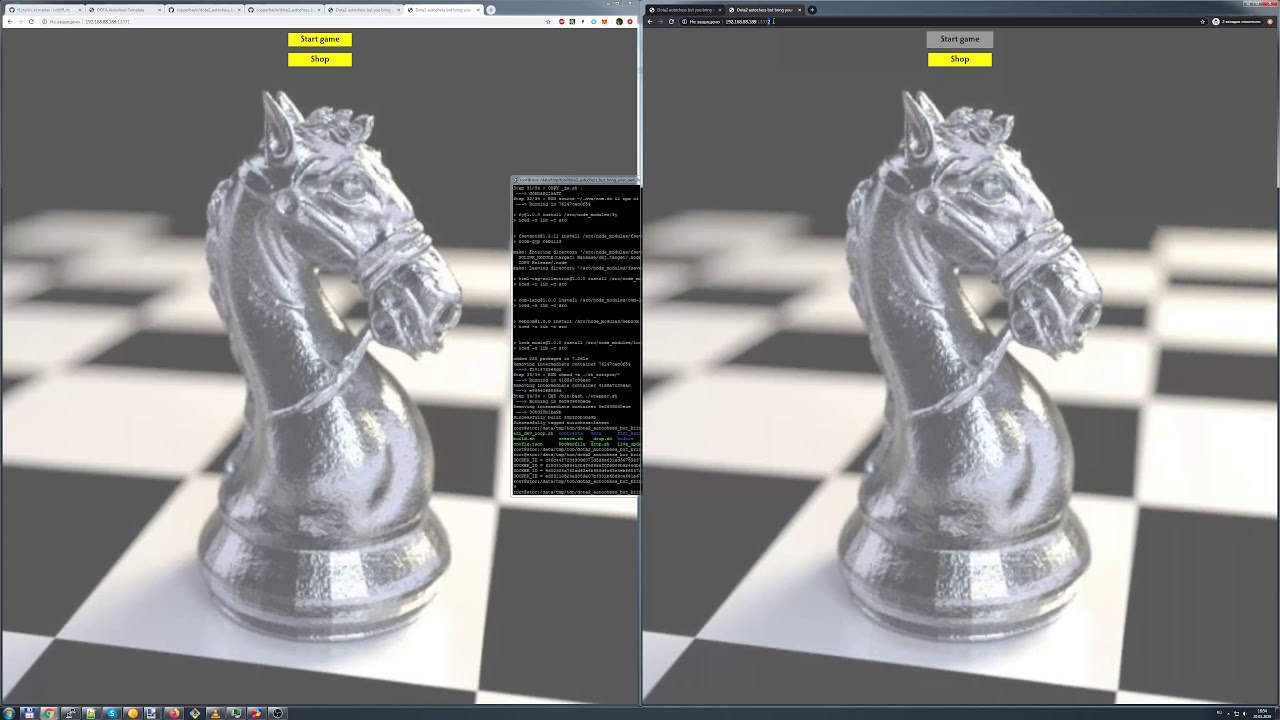The image size is (1280, 720).
Task: Click inside the terminal window
Action: pos(575,340)
